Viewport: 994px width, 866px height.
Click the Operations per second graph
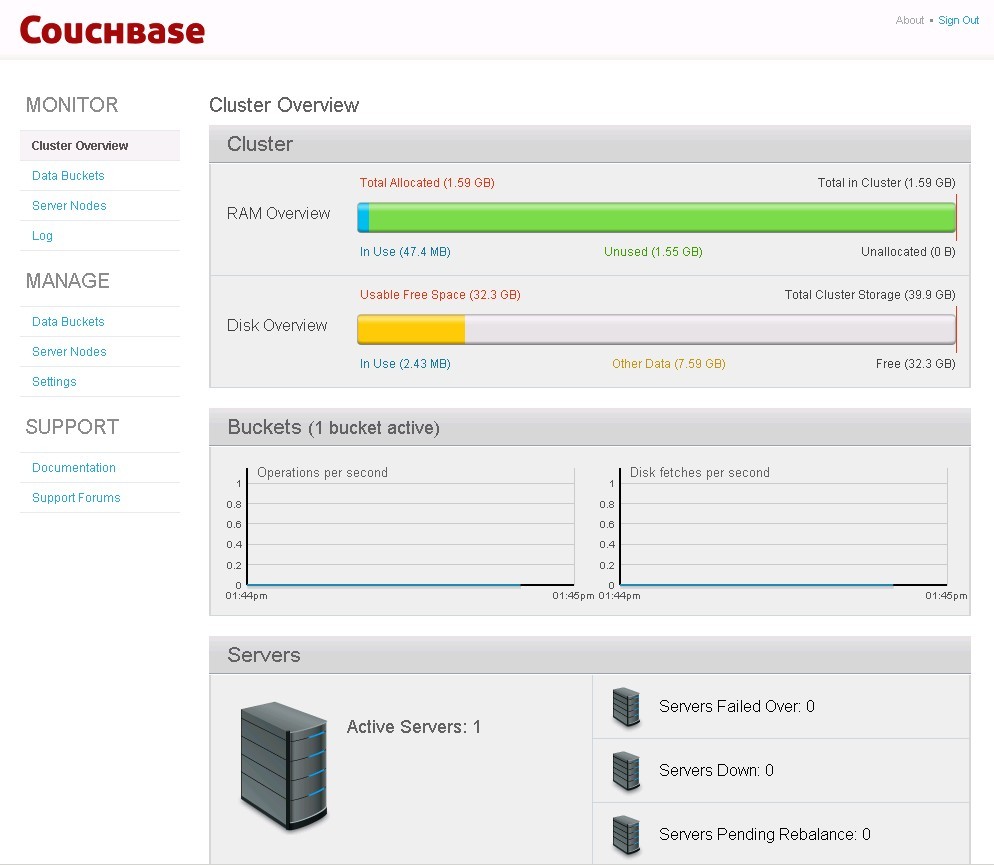coord(410,530)
